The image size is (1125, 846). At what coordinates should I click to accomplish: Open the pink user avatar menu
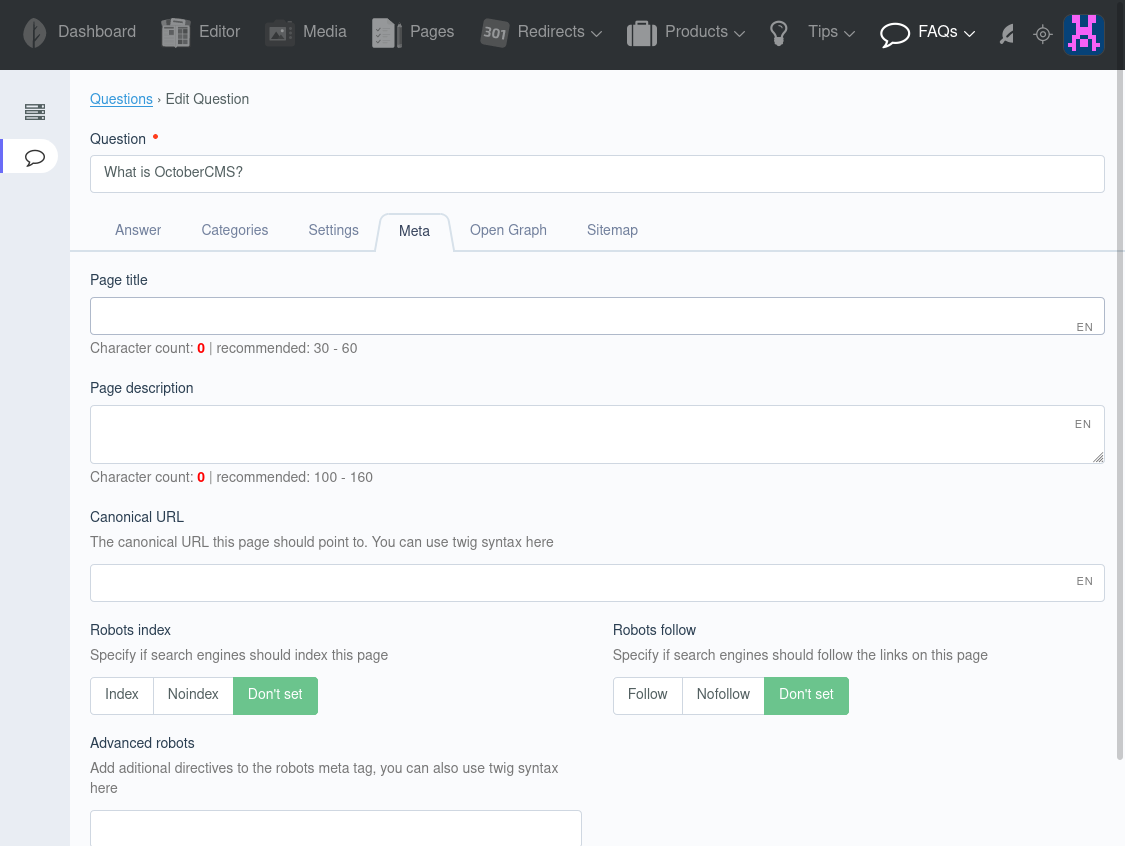[1083, 34]
